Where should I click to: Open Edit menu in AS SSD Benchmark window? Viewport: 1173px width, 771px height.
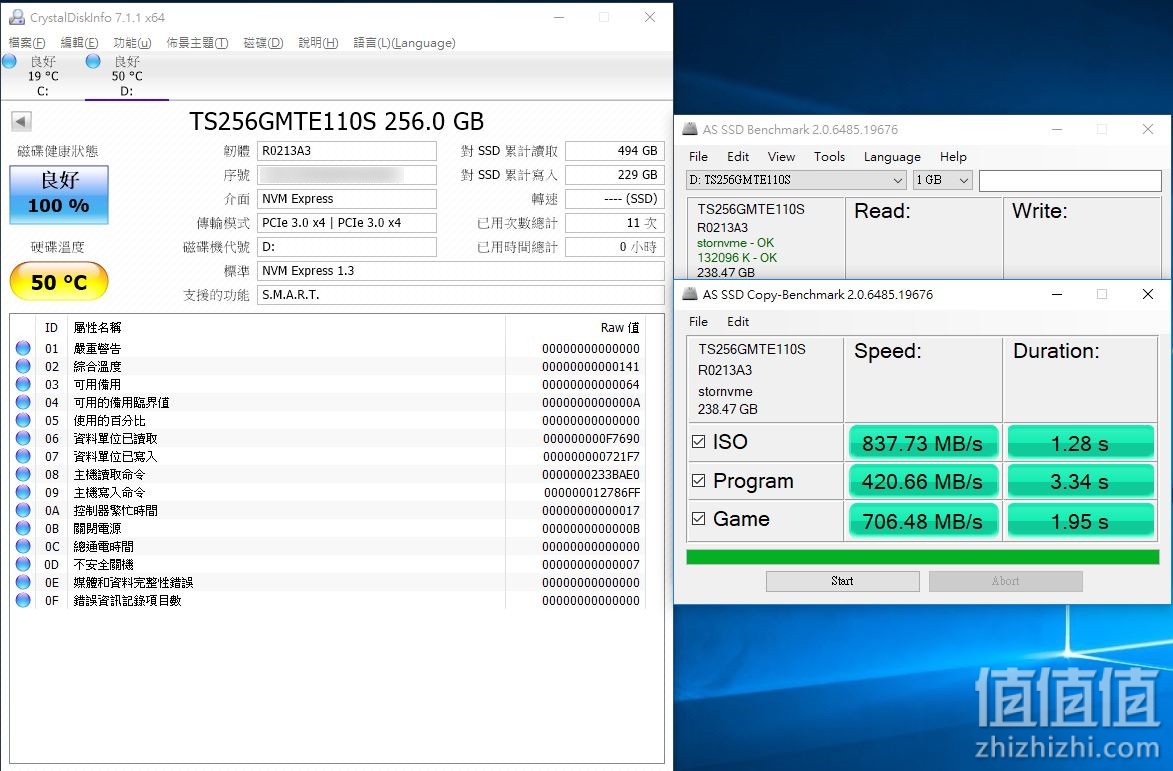[738, 156]
